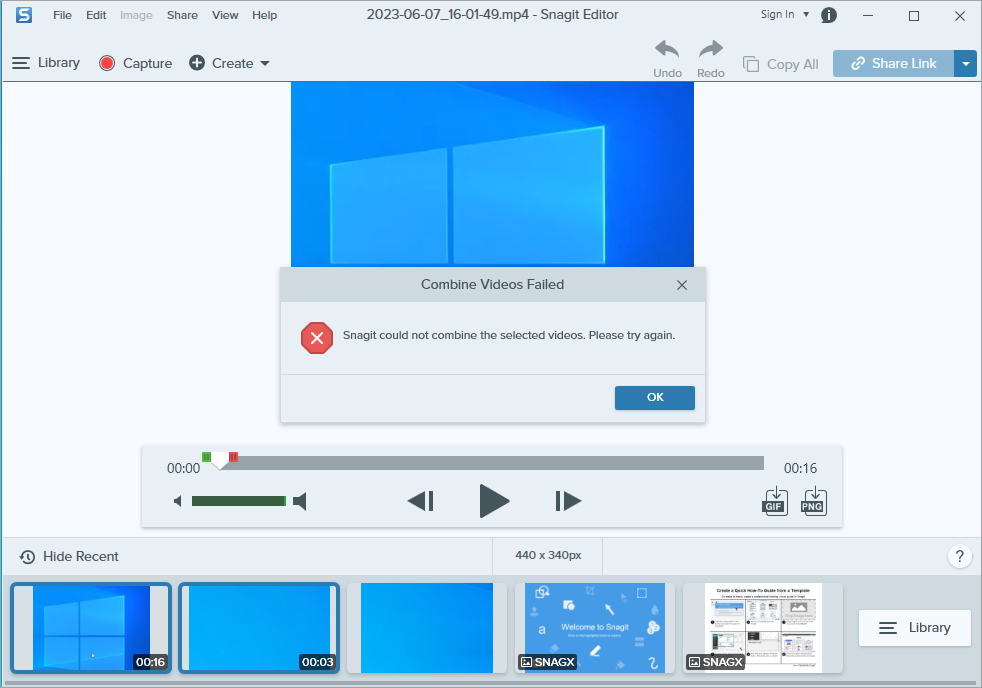Image resolution: width=982 pixels, height=688 pixels.
Task: Hide Recent captures tray
Action: coord(69,556)
